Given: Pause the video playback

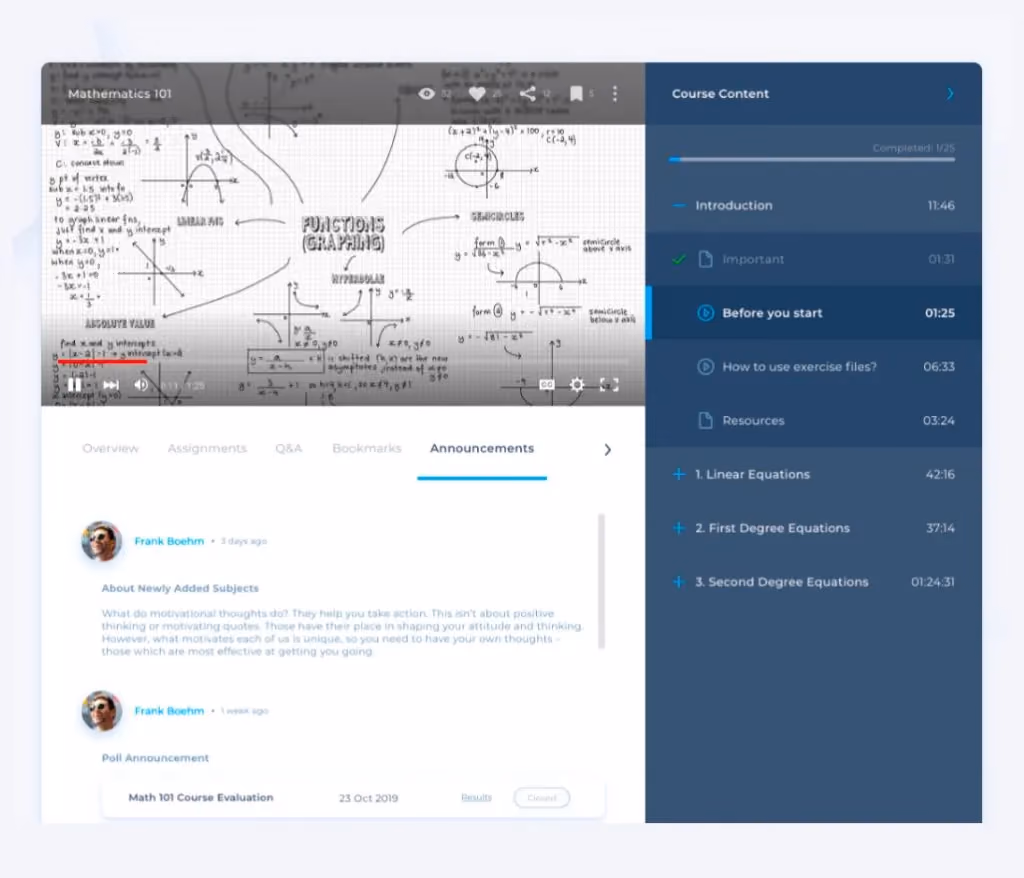Looking at the screenshot, I should [x=74, y=385].
